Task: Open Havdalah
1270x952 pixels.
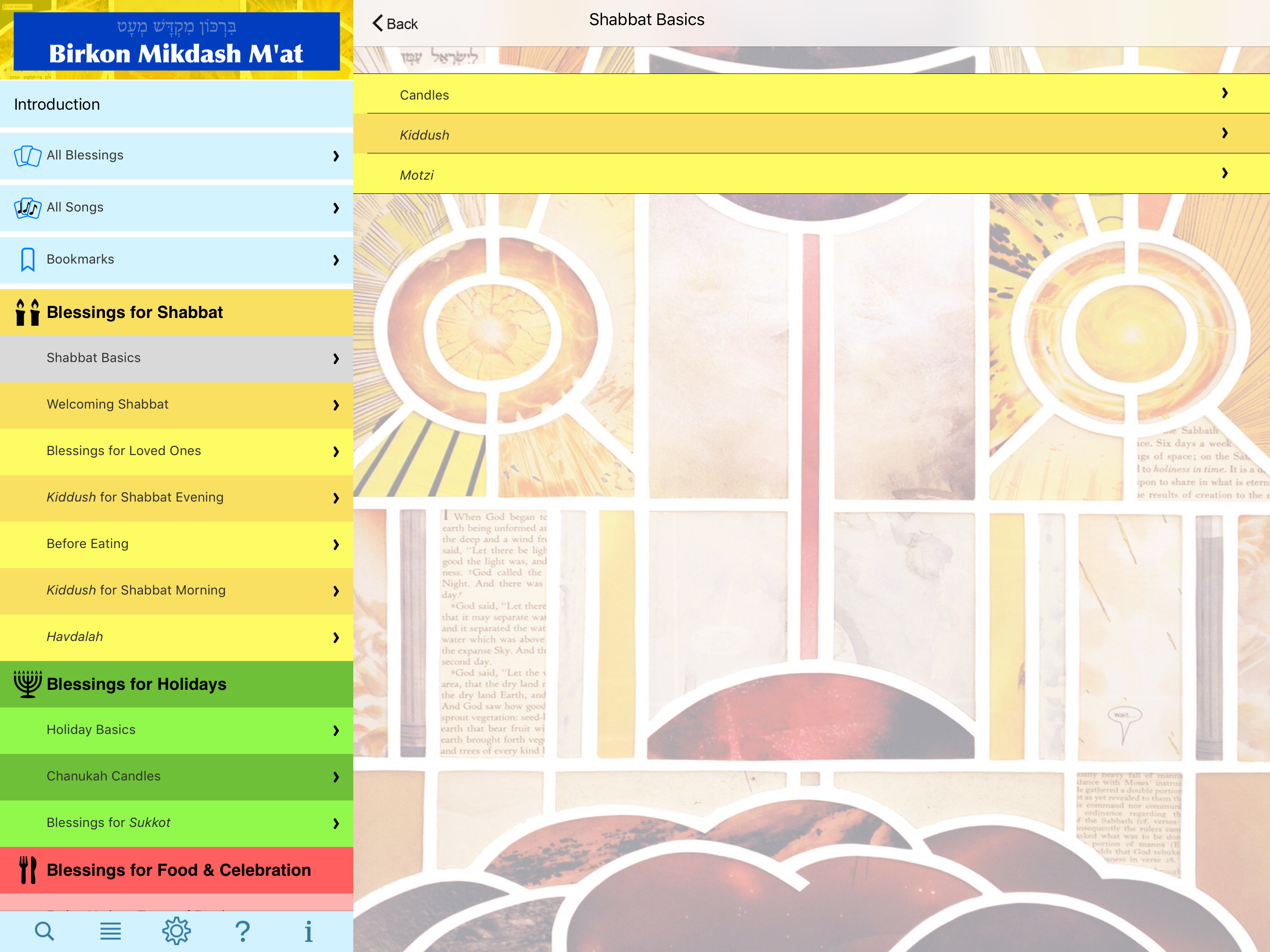Action: [x=177, y=637]
